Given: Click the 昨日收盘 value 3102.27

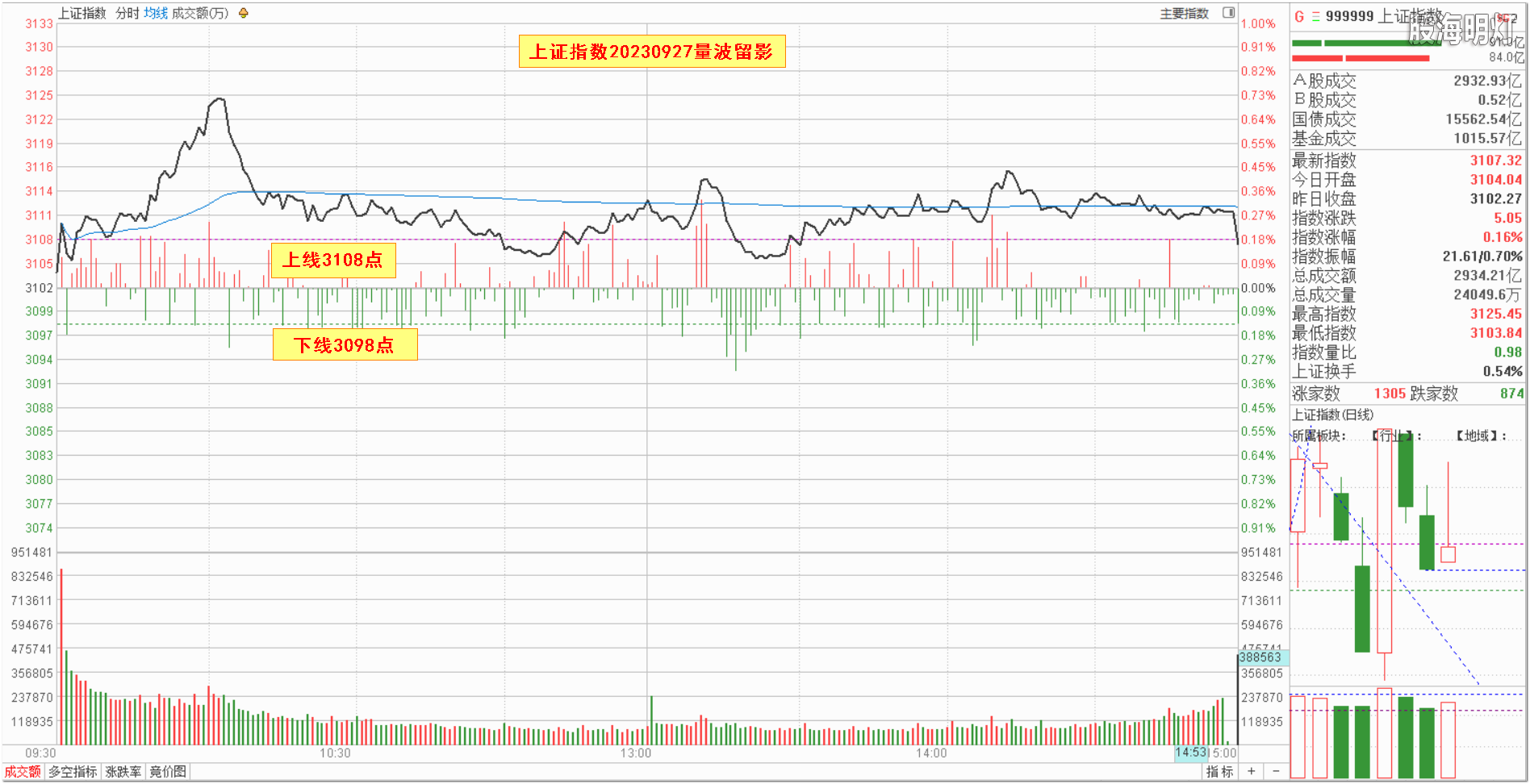Looking at the screenshot, I should pos(1495,198).
